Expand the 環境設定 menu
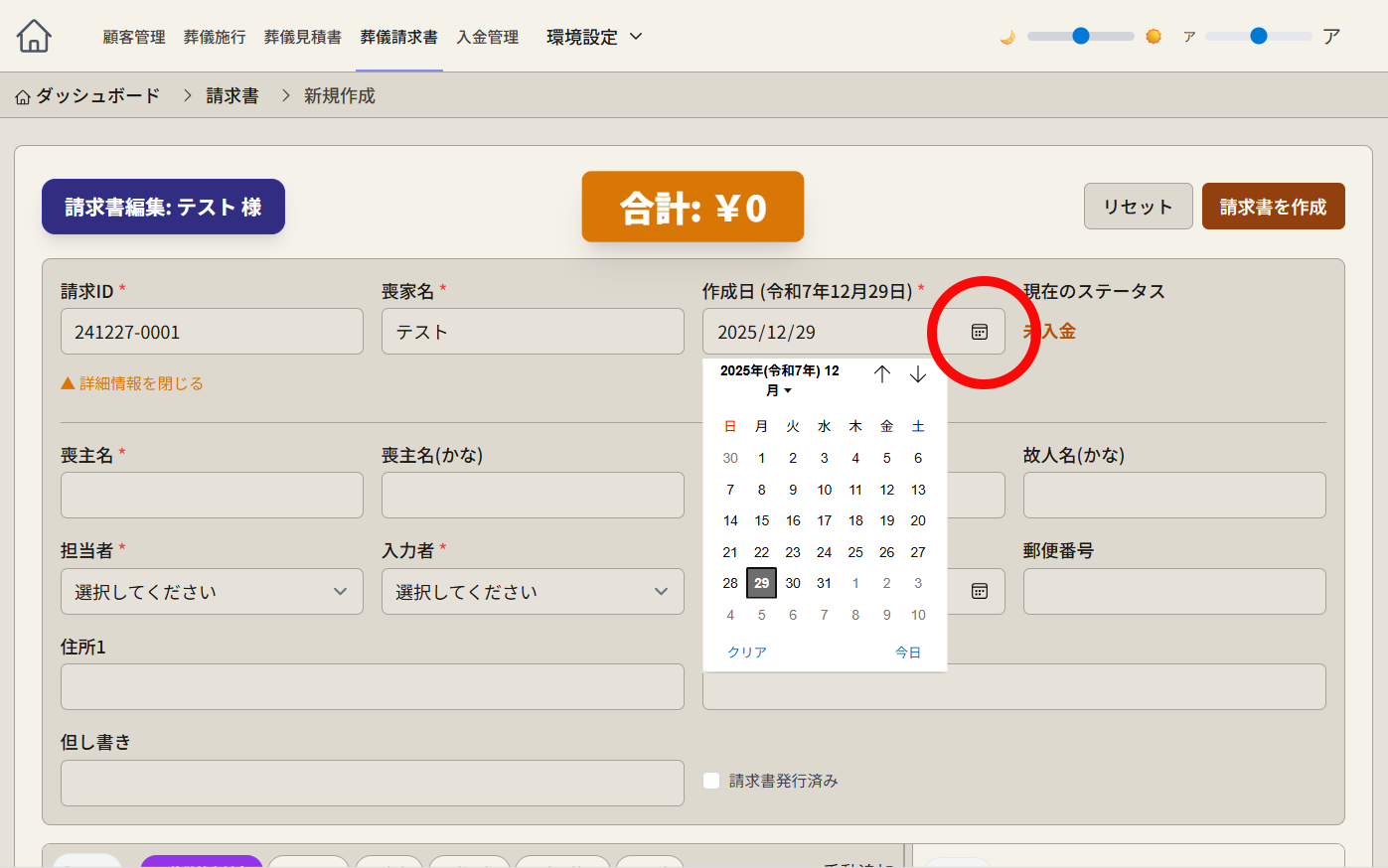Viewport: 1388px width, 868px height. 594,37
